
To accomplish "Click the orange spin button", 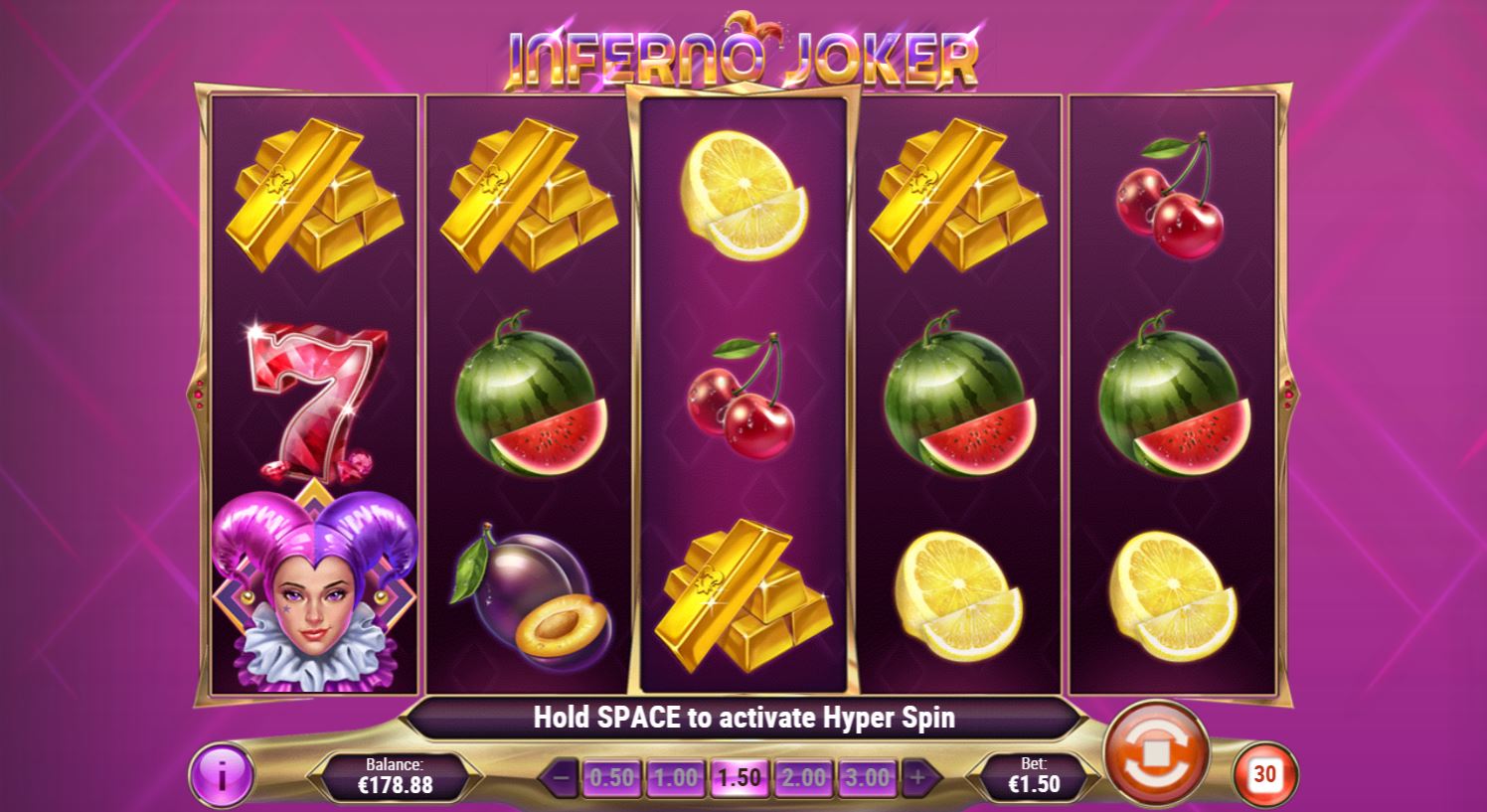I will coord(1156,752).
